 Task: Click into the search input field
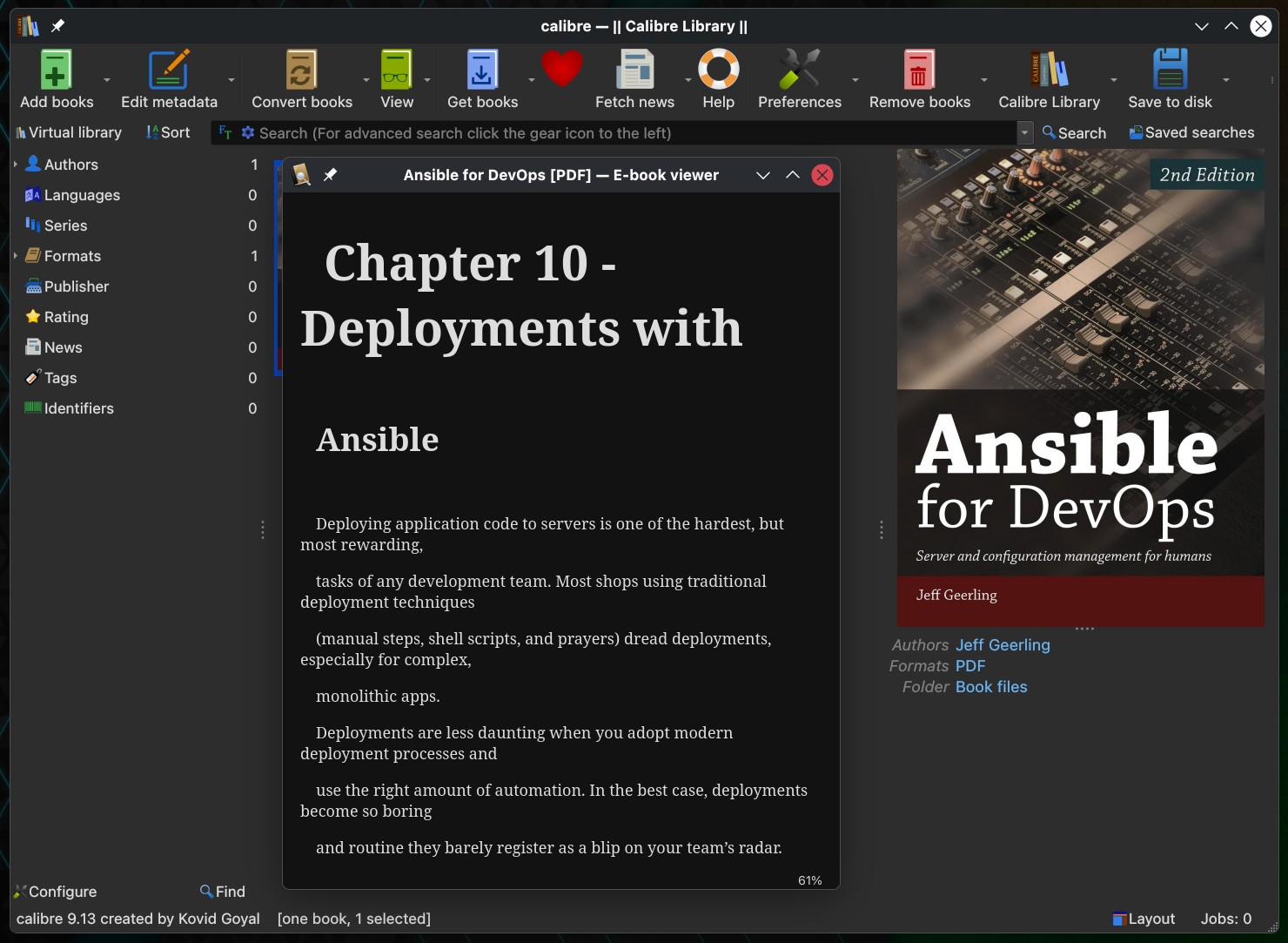[x=636, y=132]
